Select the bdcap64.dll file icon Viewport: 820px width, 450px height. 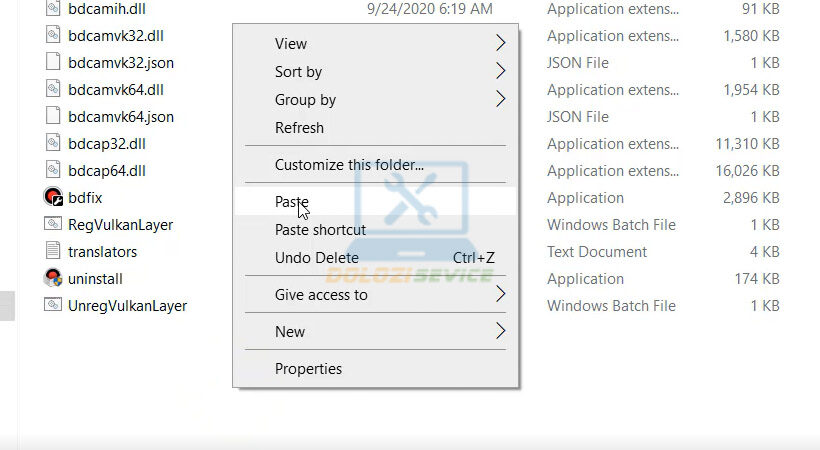coord(54,170)
